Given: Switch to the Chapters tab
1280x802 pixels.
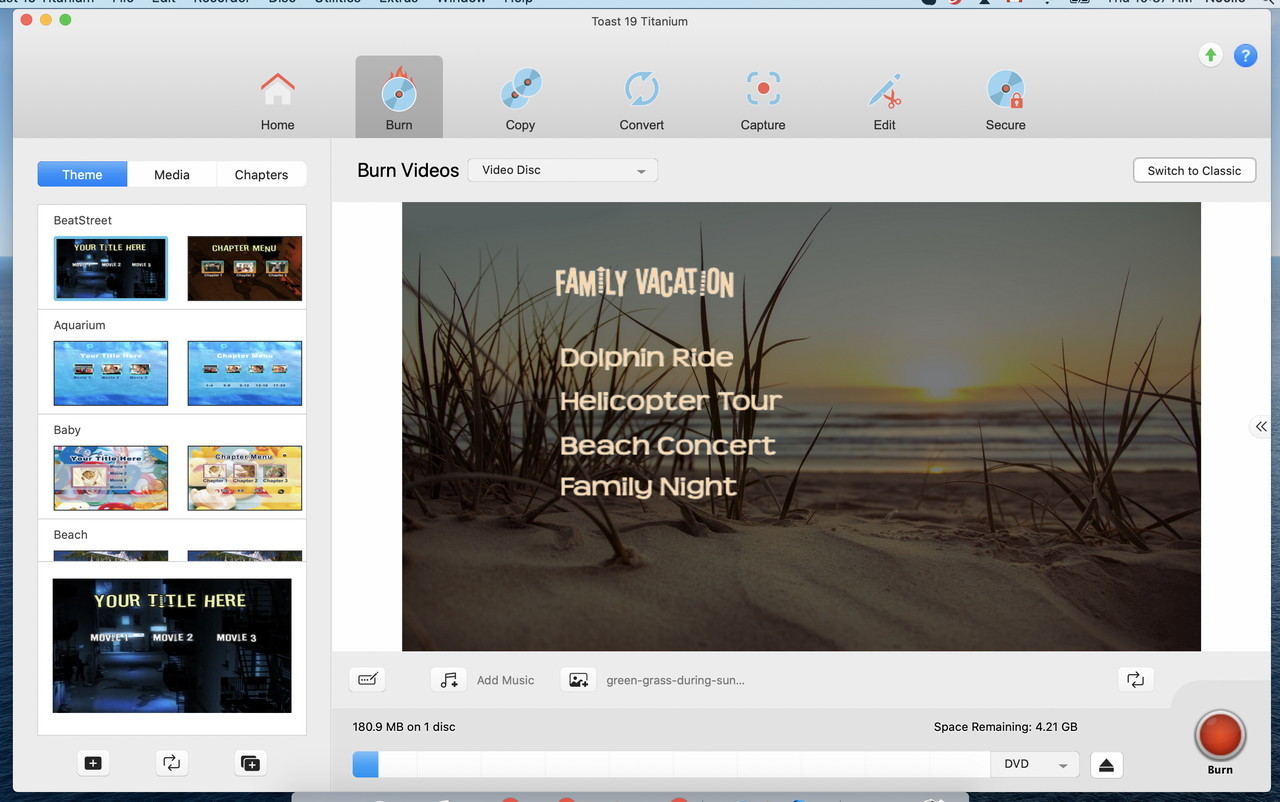Looking at the screenshot, I should tap(261, 175).
